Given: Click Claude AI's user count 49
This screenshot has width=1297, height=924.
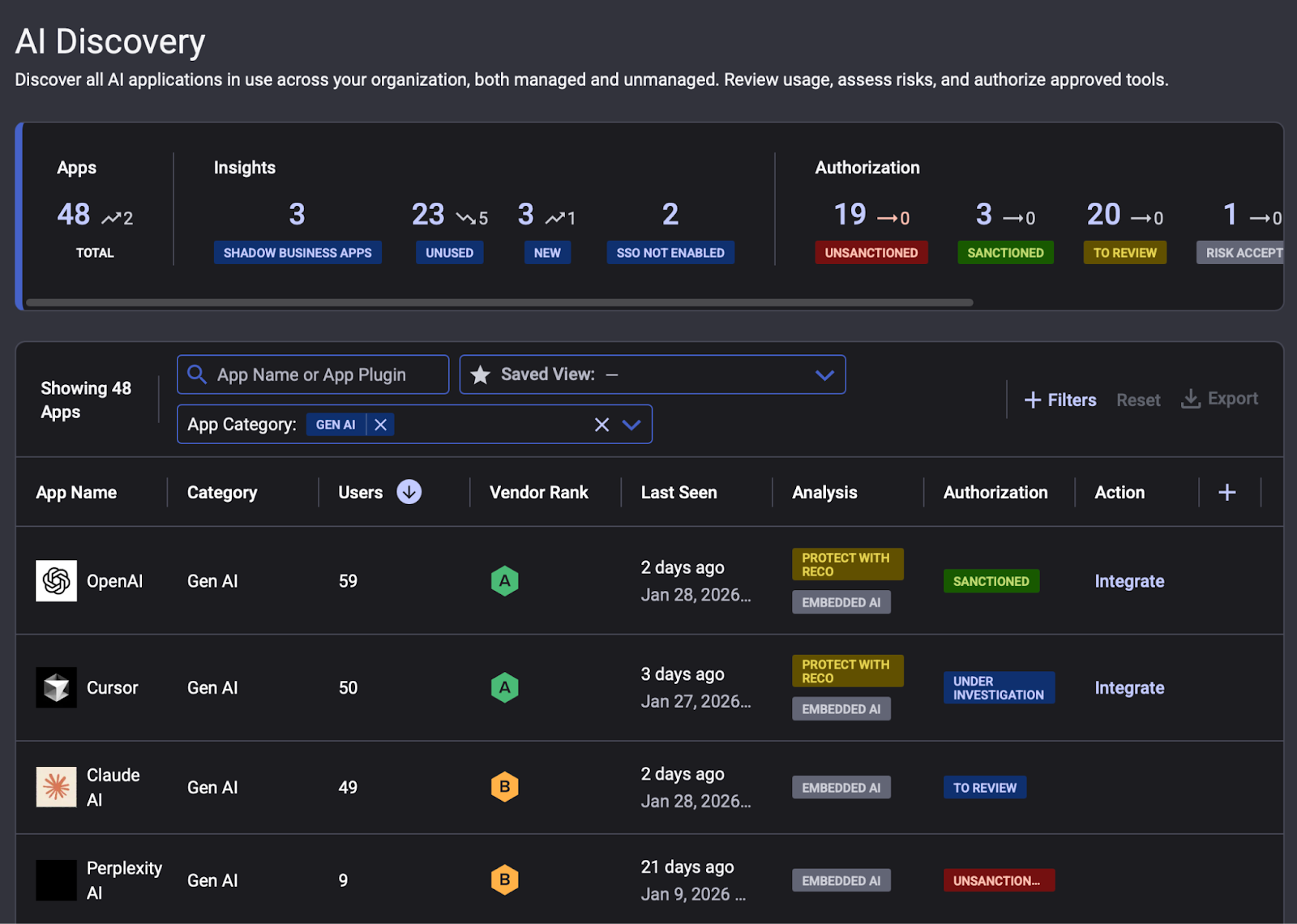Looking at the screenshot, I should (348, 788).
